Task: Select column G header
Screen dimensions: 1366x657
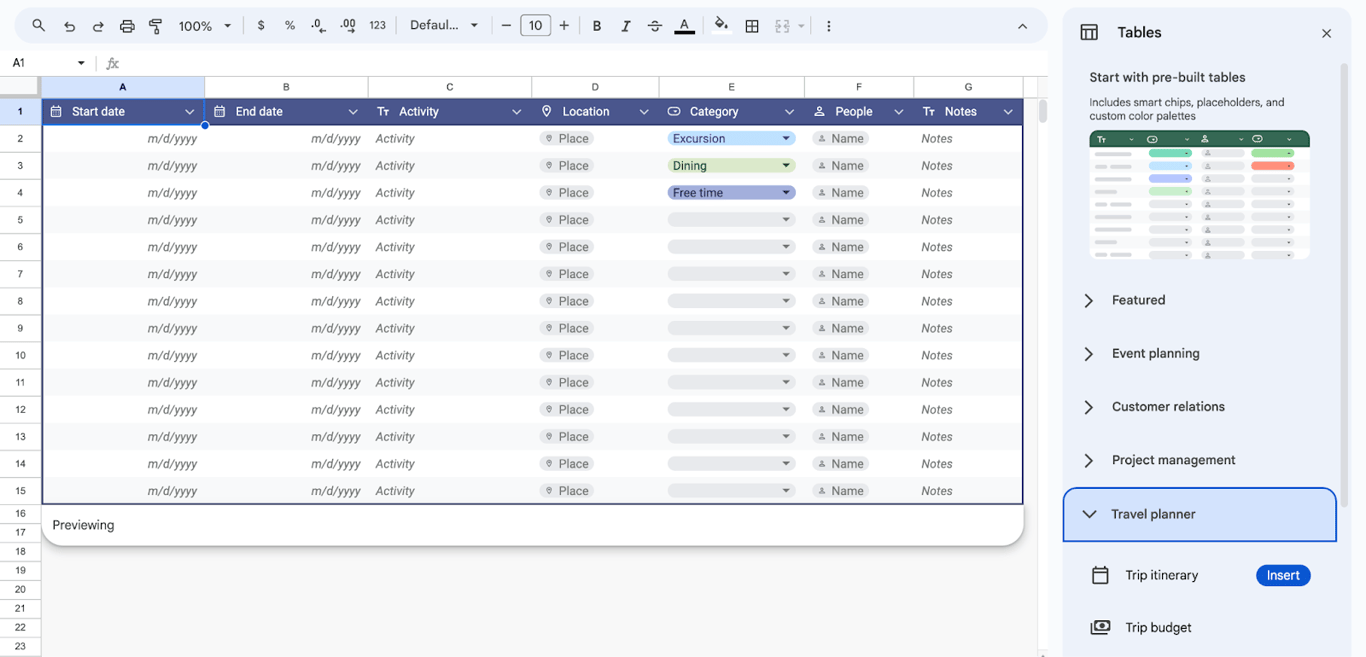Action: click(968, 87)
